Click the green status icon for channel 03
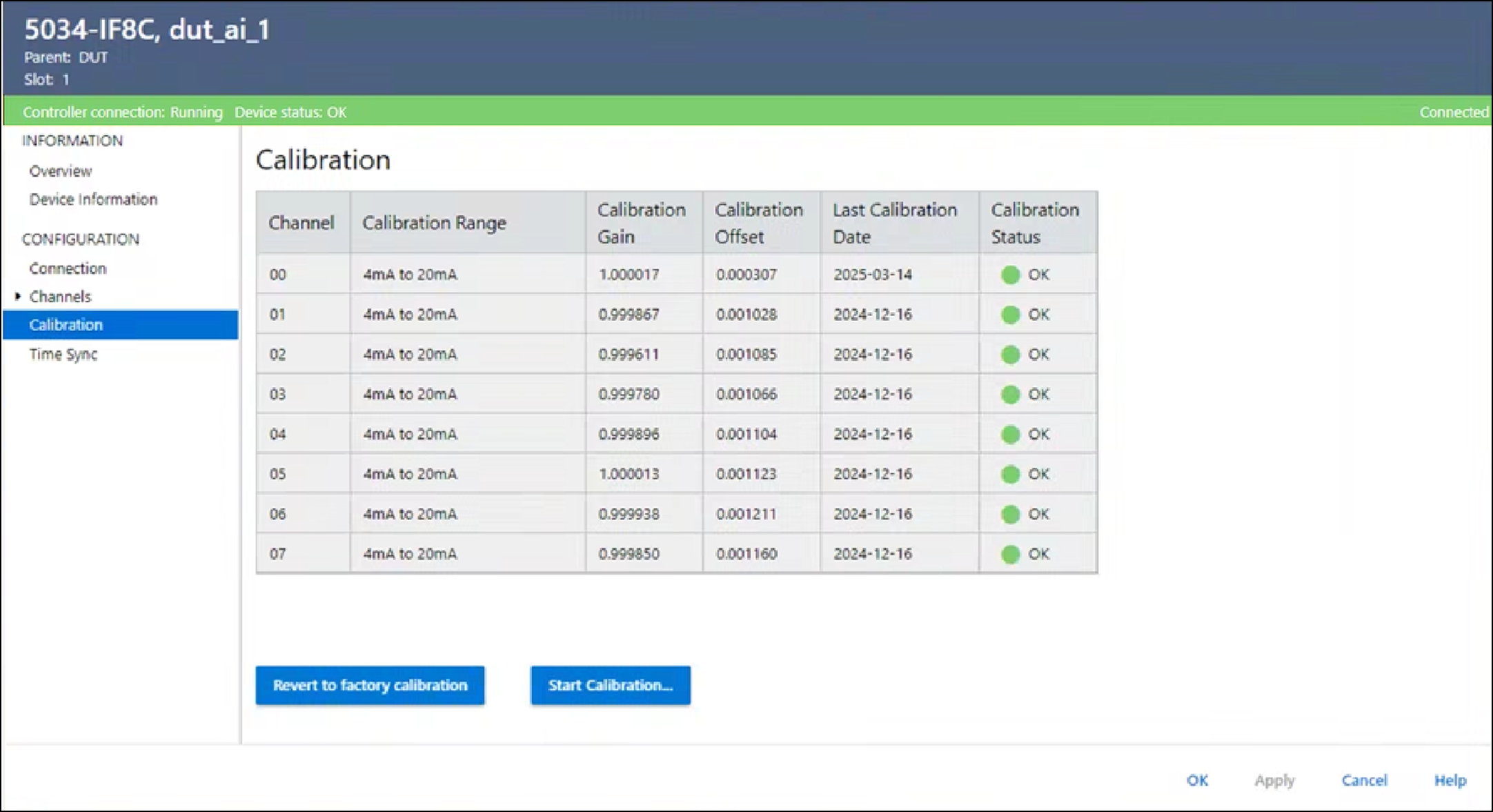1493x812 pixels. point(1010,395)
